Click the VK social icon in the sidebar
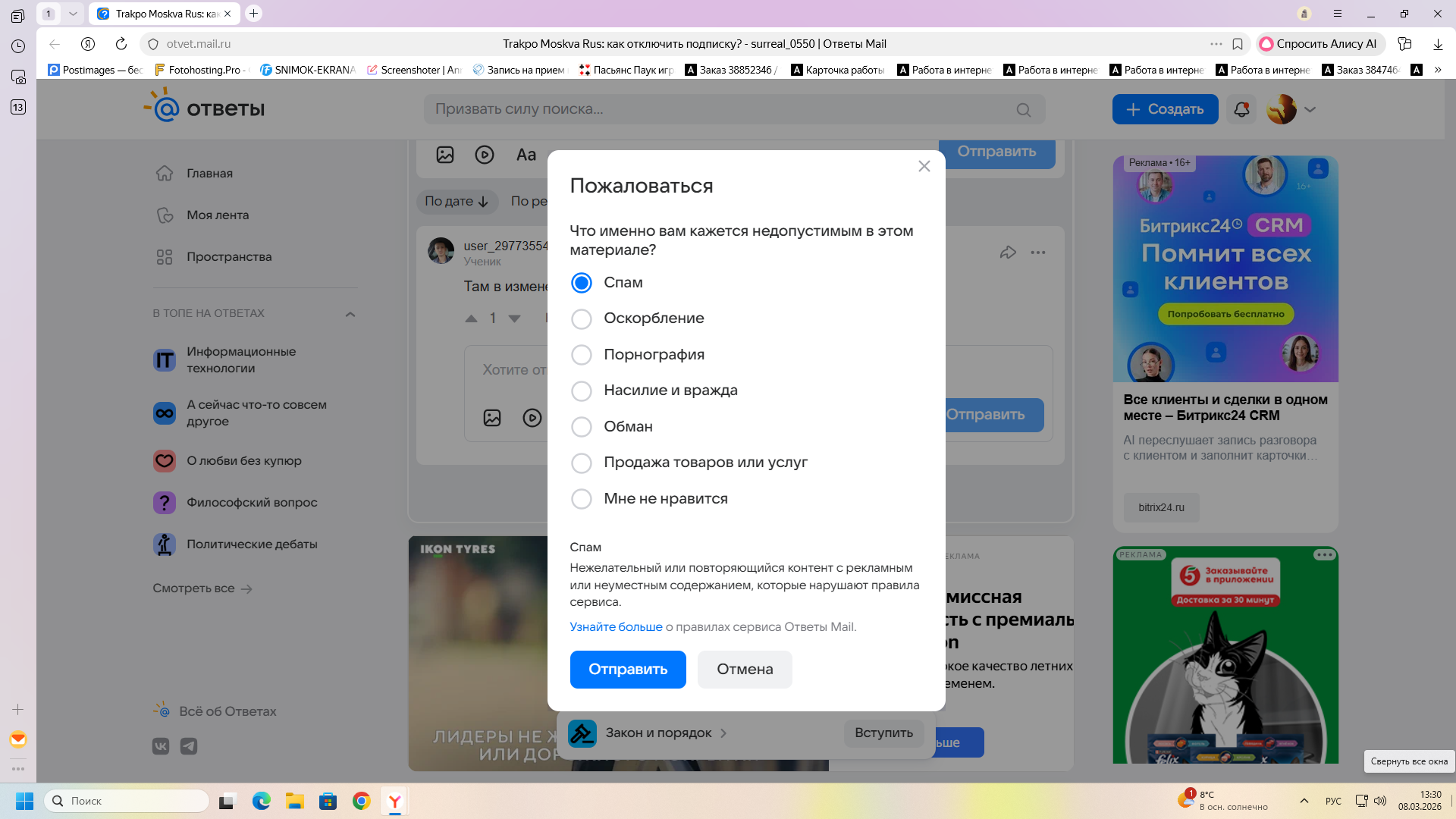1456x819 pixels. click(161, 746)
